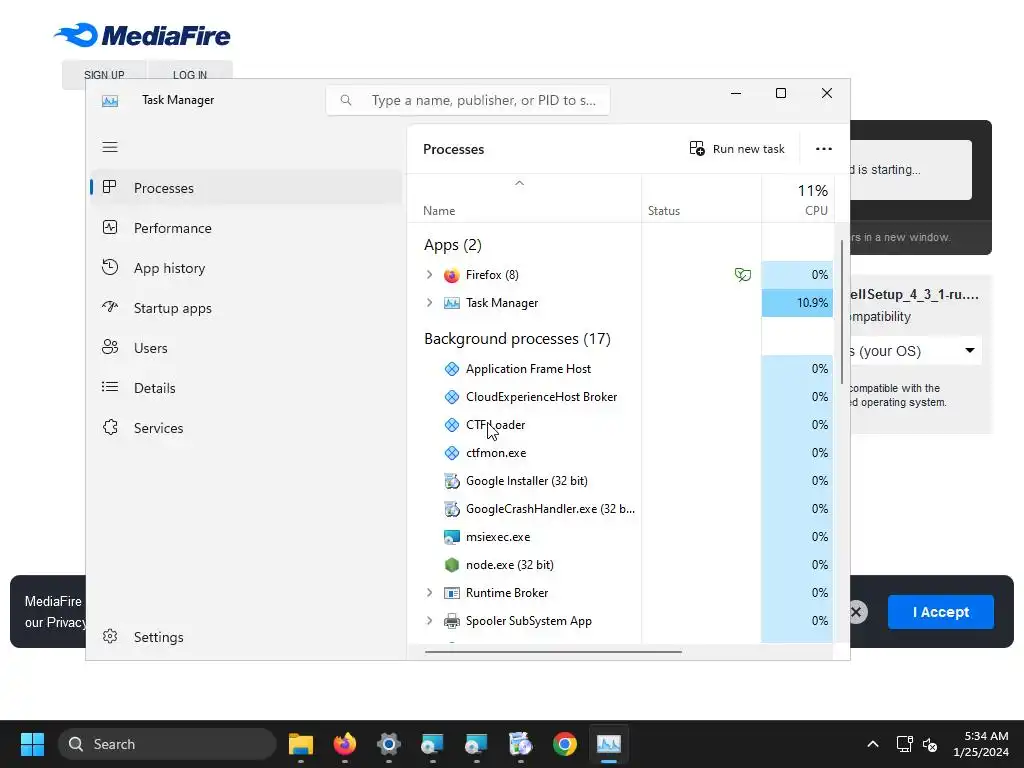Click the App history clock icon
The width and height of the screenshot is (1024, 768).
(x=110, y=267)
